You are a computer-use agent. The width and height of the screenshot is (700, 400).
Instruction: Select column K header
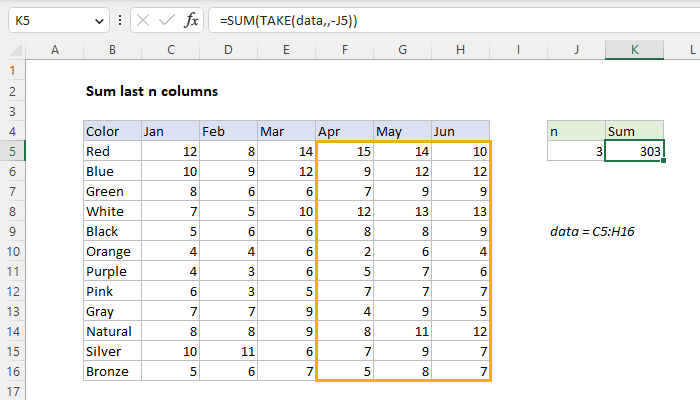coord(635,50)
